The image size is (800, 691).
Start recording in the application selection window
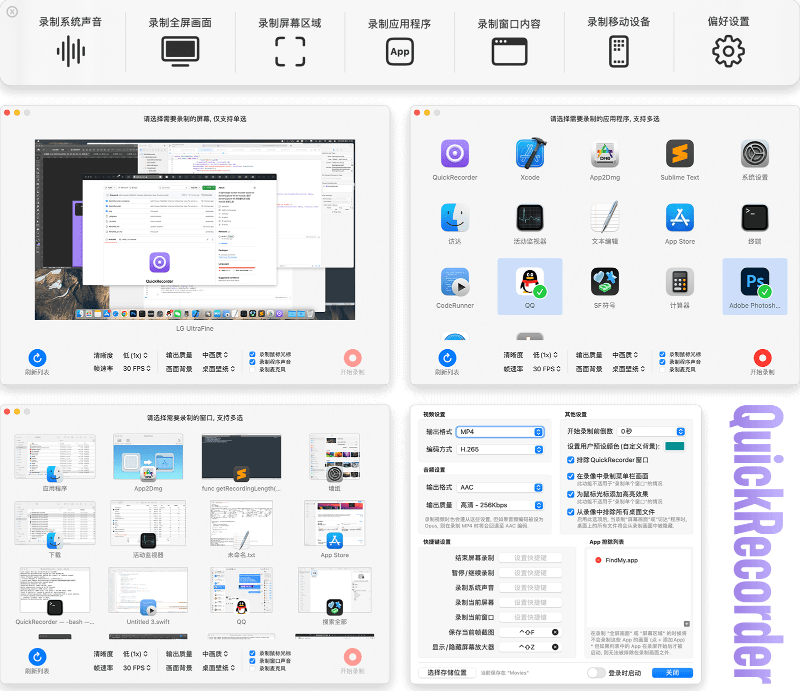[762, 358]
